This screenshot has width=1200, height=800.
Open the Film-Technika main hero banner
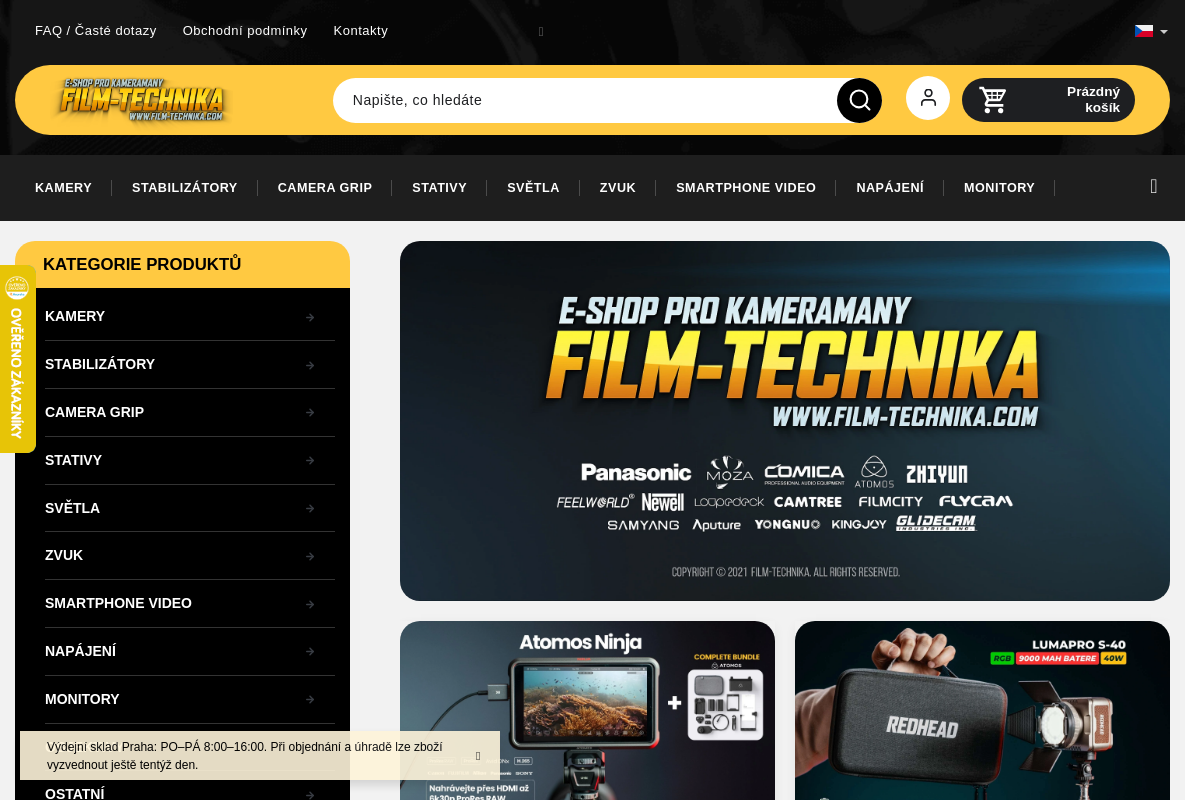tap(785, 421)
